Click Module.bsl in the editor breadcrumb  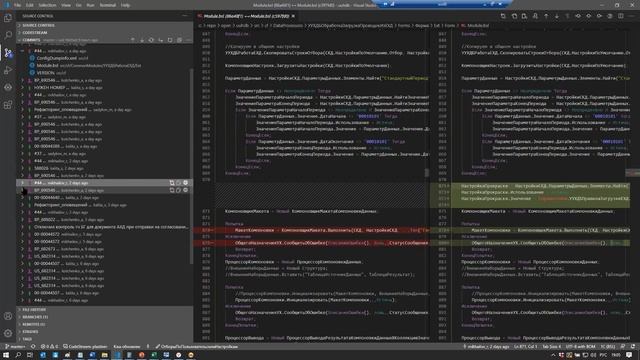tap(478, 25)
